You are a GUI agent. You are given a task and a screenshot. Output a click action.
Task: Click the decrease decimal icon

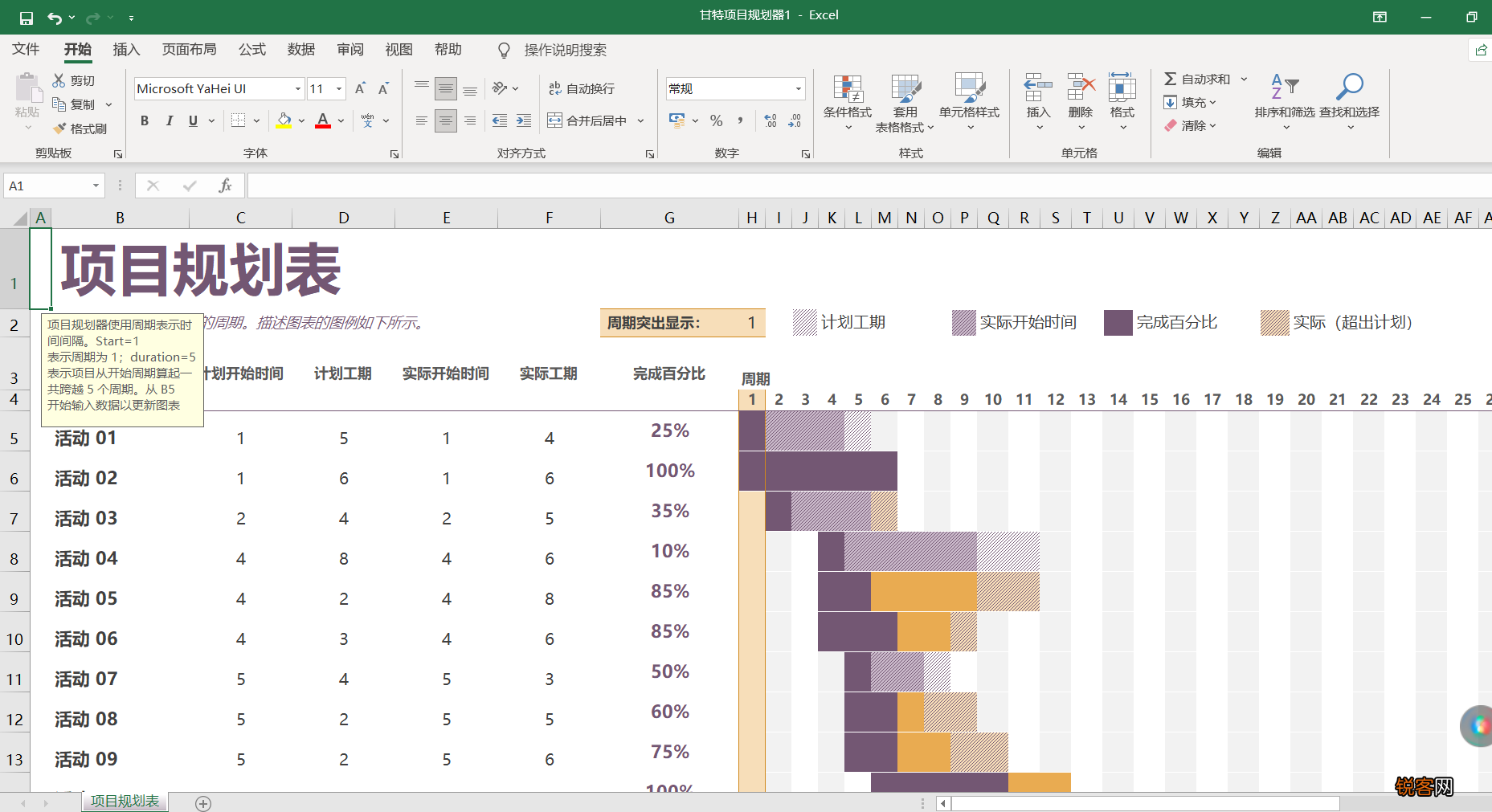click(794, 120)
